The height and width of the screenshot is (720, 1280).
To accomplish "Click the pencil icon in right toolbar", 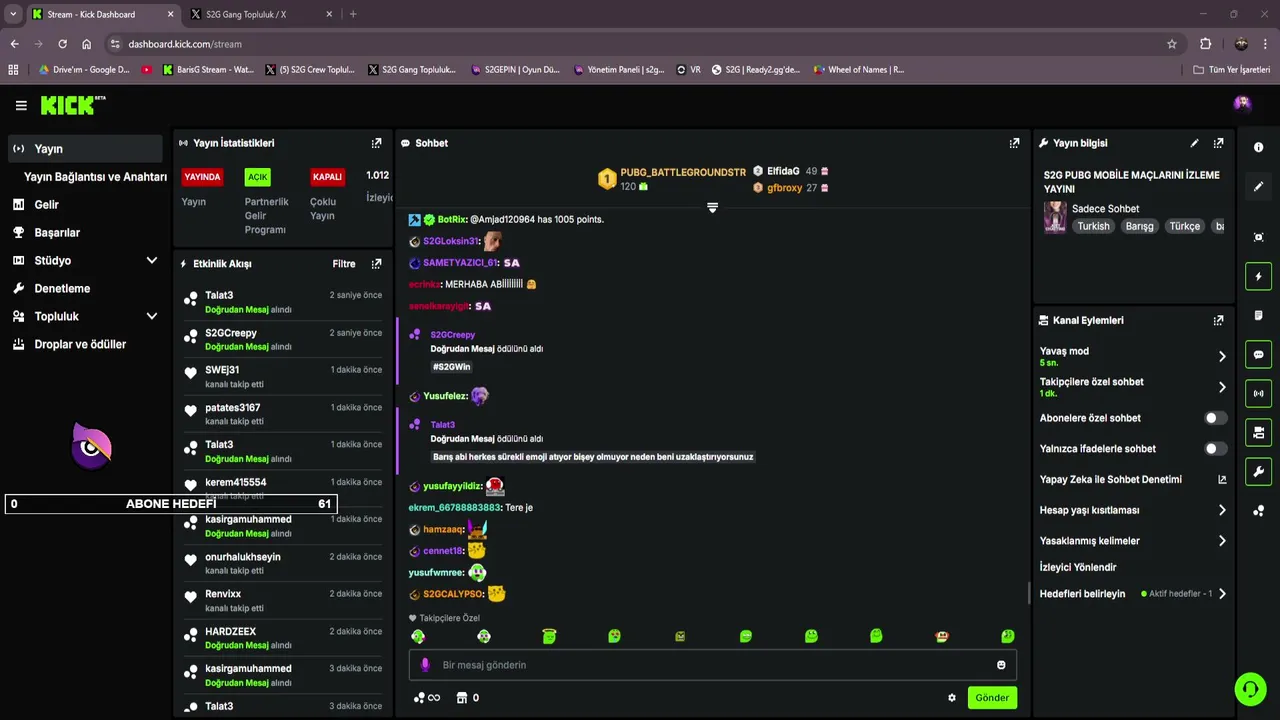I will pyautogui.click(x=1258, y=186).
